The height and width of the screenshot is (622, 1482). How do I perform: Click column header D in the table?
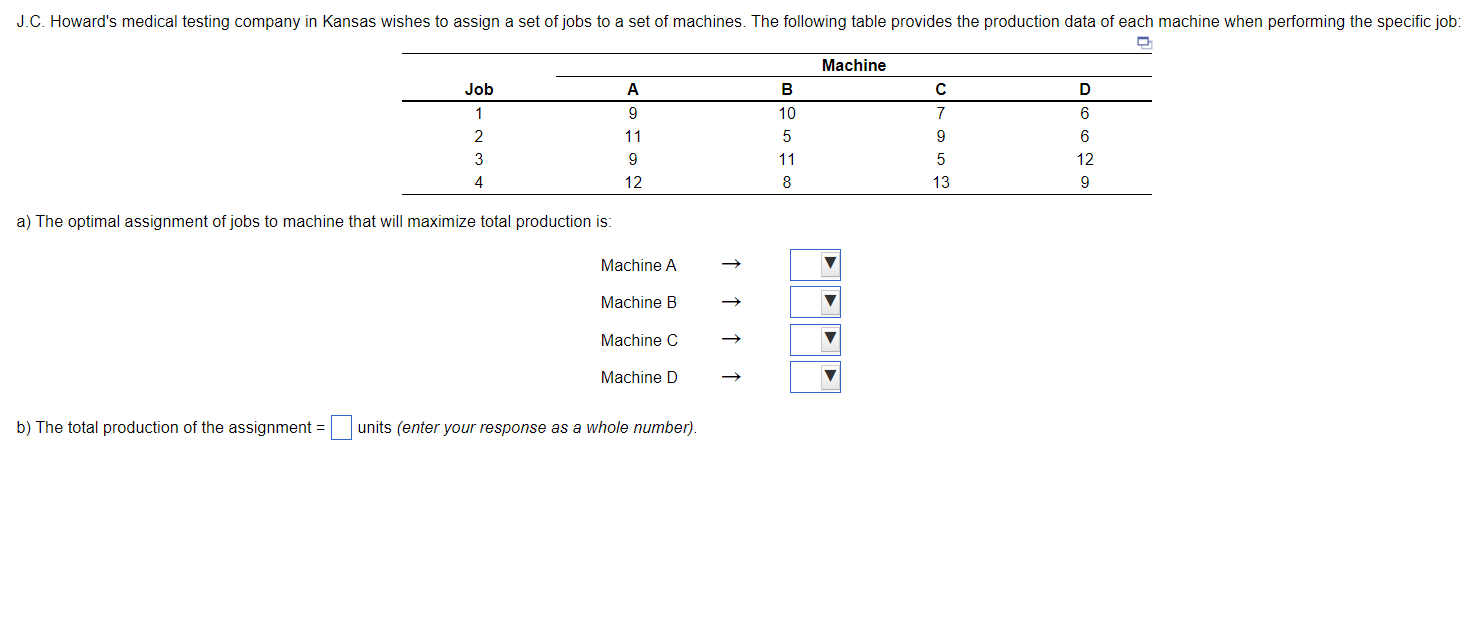(x=1085, y=89)
